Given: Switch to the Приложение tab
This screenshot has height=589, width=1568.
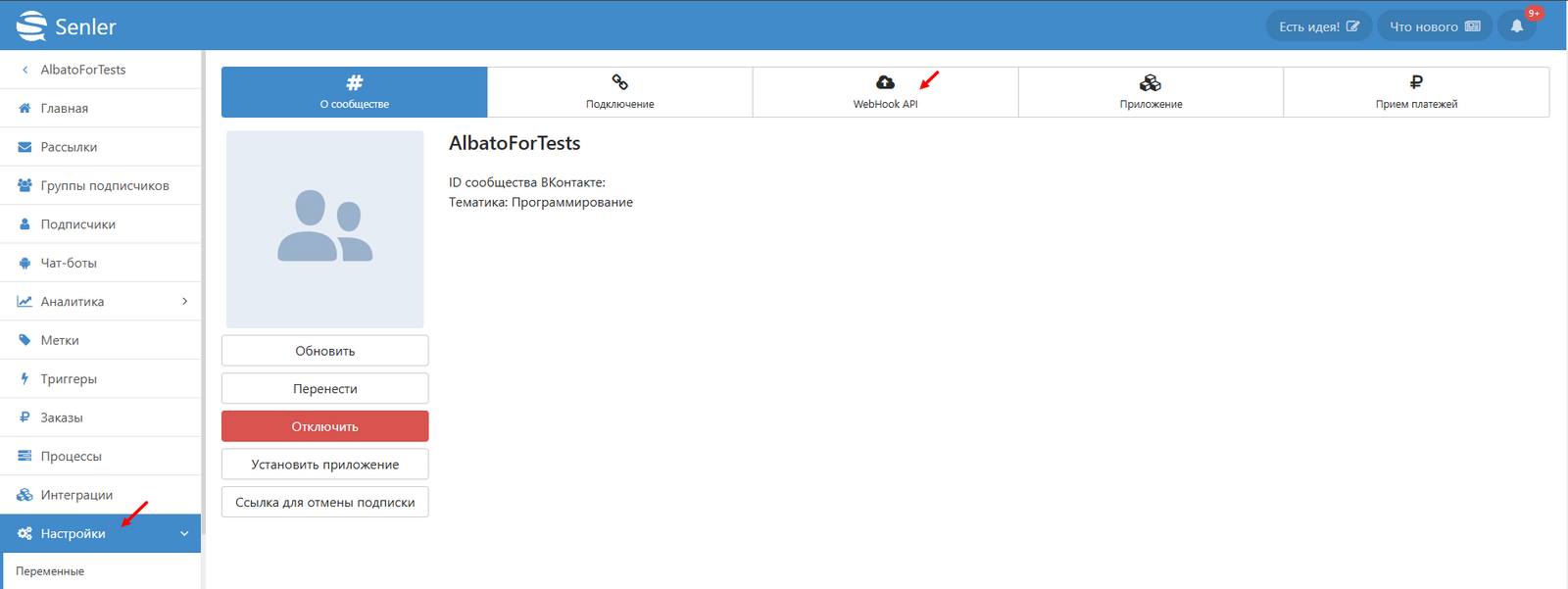Looking at the screenshot, I should (1151, 92).
